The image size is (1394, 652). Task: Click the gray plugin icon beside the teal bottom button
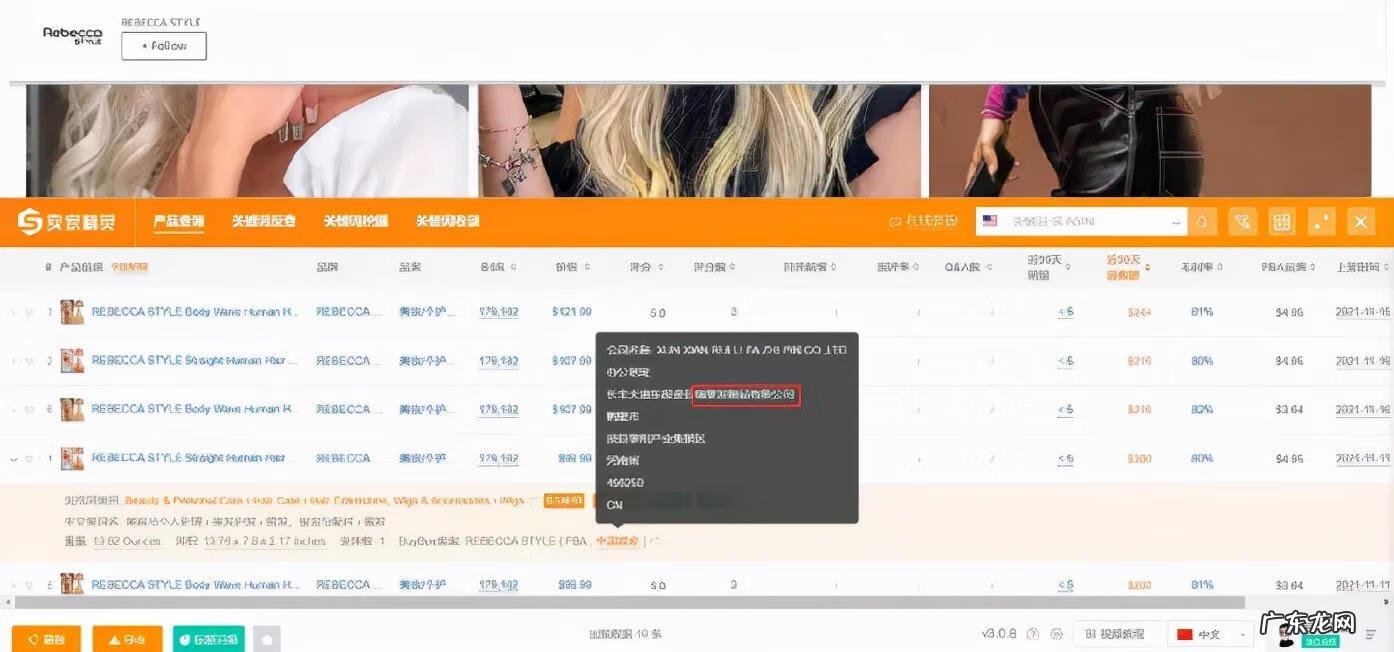click(x=266, y=637)
